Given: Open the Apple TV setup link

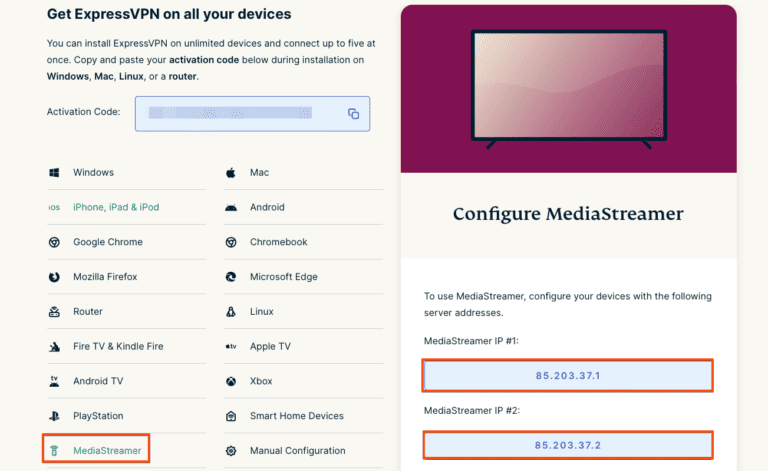Looking at the screenshot, I should [x=270, y=346].
